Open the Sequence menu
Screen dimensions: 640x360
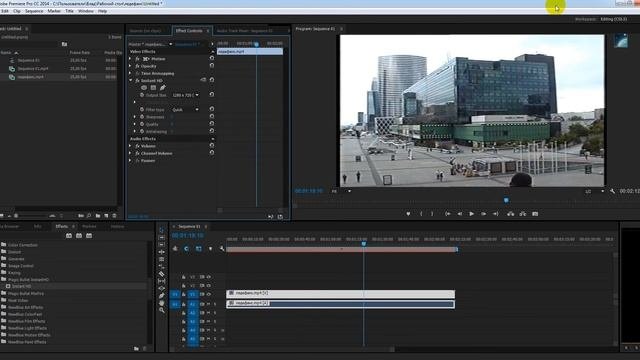click(34, 11)
